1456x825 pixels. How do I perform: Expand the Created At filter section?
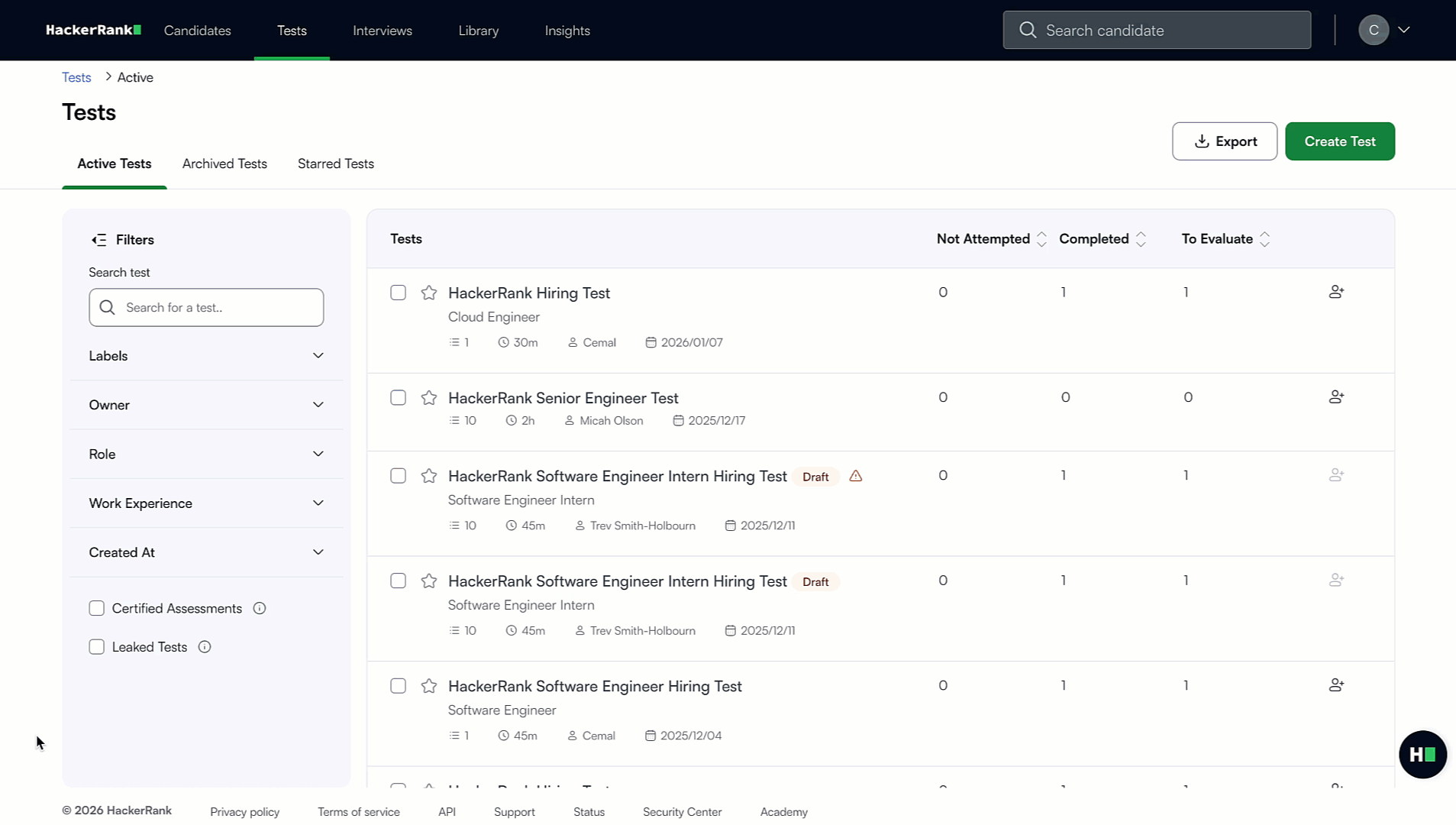coord(318,552)
